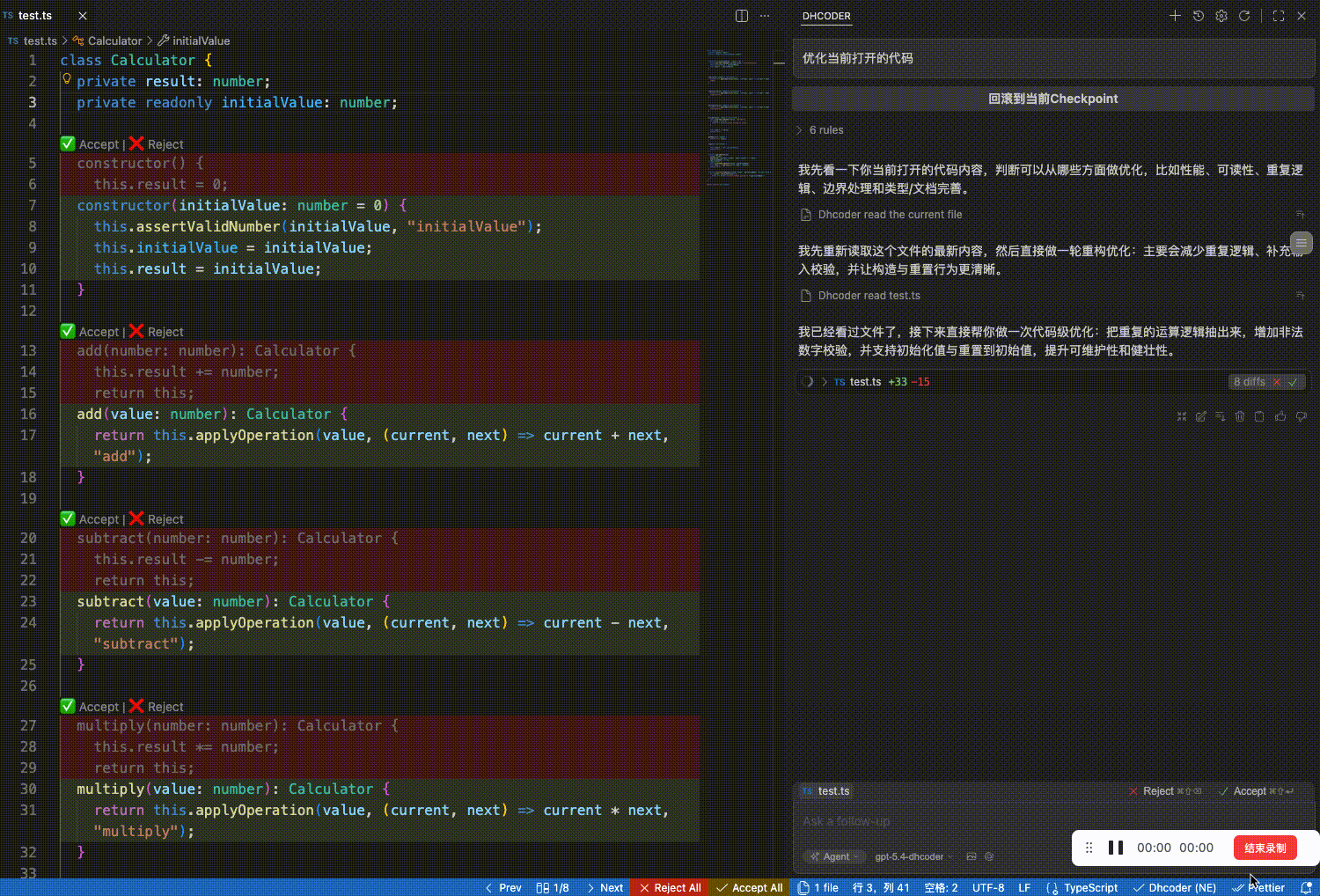Open DHCODER settings gear

pos(1221,16)
